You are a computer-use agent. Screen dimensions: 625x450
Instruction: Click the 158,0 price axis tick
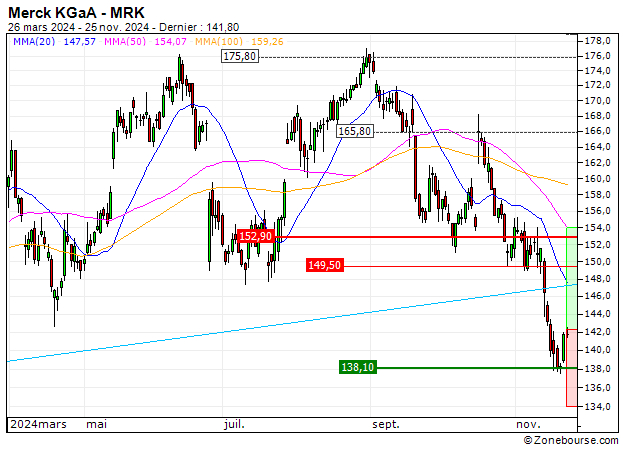(x=598, y=195)
